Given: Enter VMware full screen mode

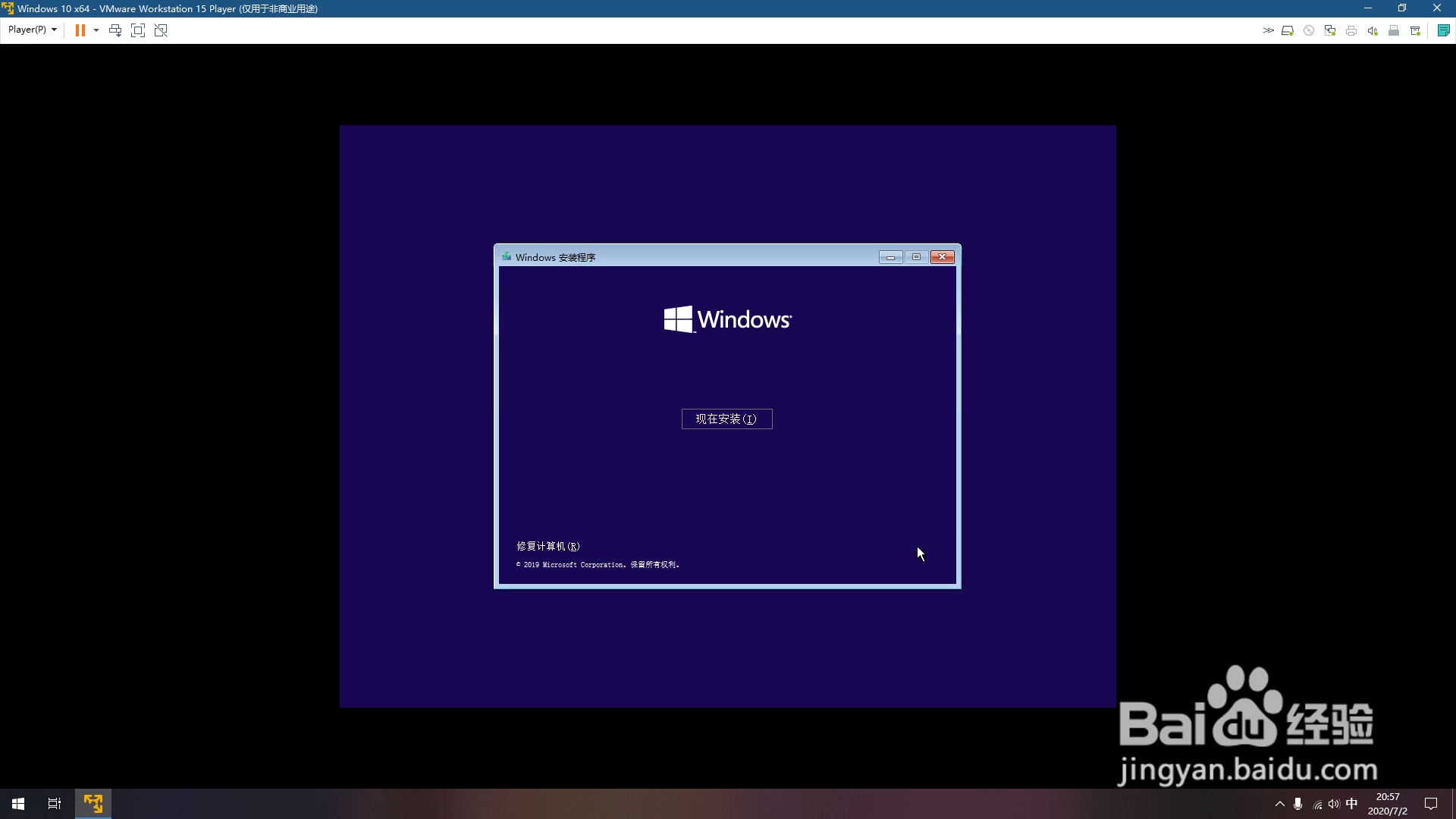Looking at the screenshot, I should tap(138, 30).
